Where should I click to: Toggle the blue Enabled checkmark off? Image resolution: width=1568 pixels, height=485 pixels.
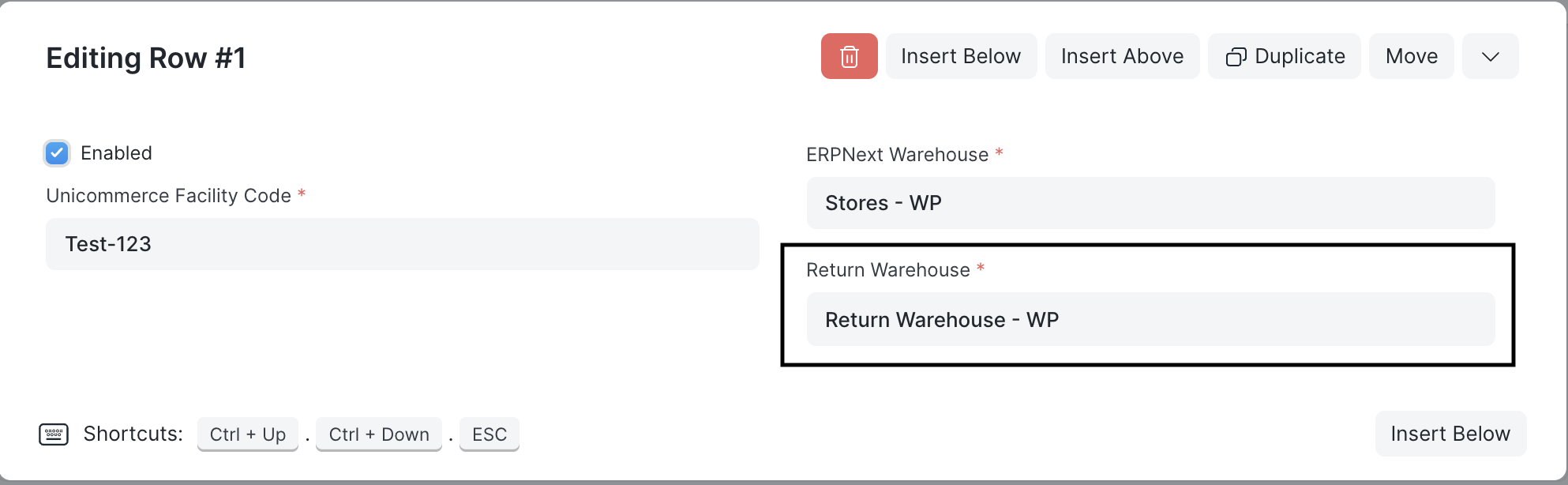tap(56, 153)
